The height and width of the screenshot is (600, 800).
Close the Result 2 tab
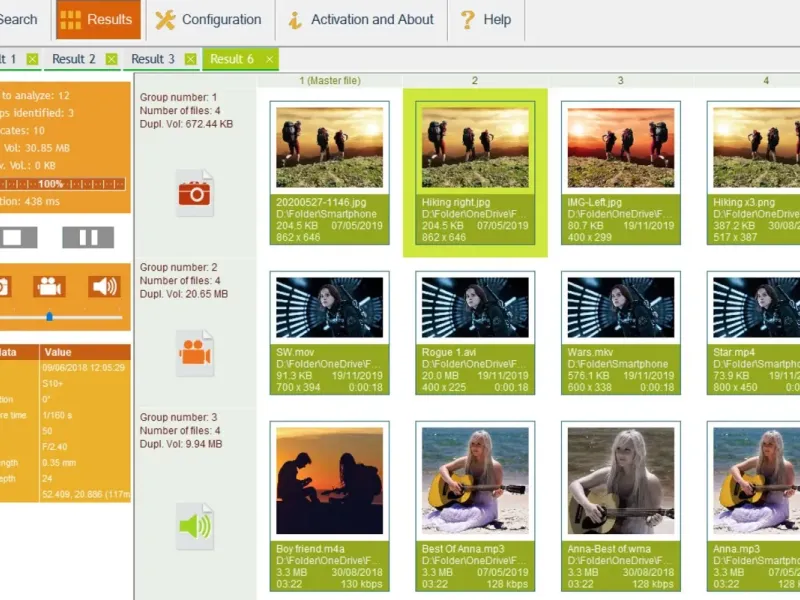click(111, 60)
